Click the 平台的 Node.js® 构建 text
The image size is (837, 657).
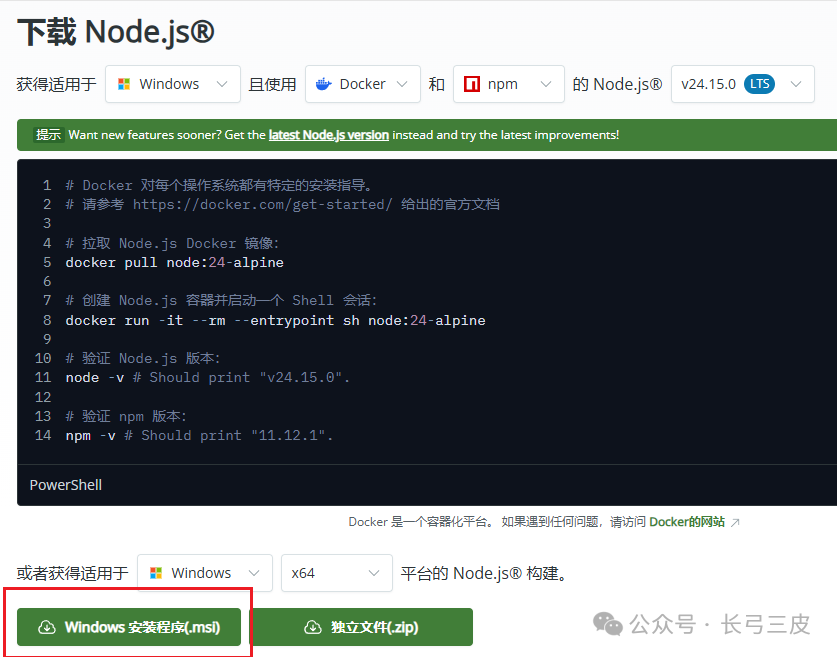[x=484, y=573]
